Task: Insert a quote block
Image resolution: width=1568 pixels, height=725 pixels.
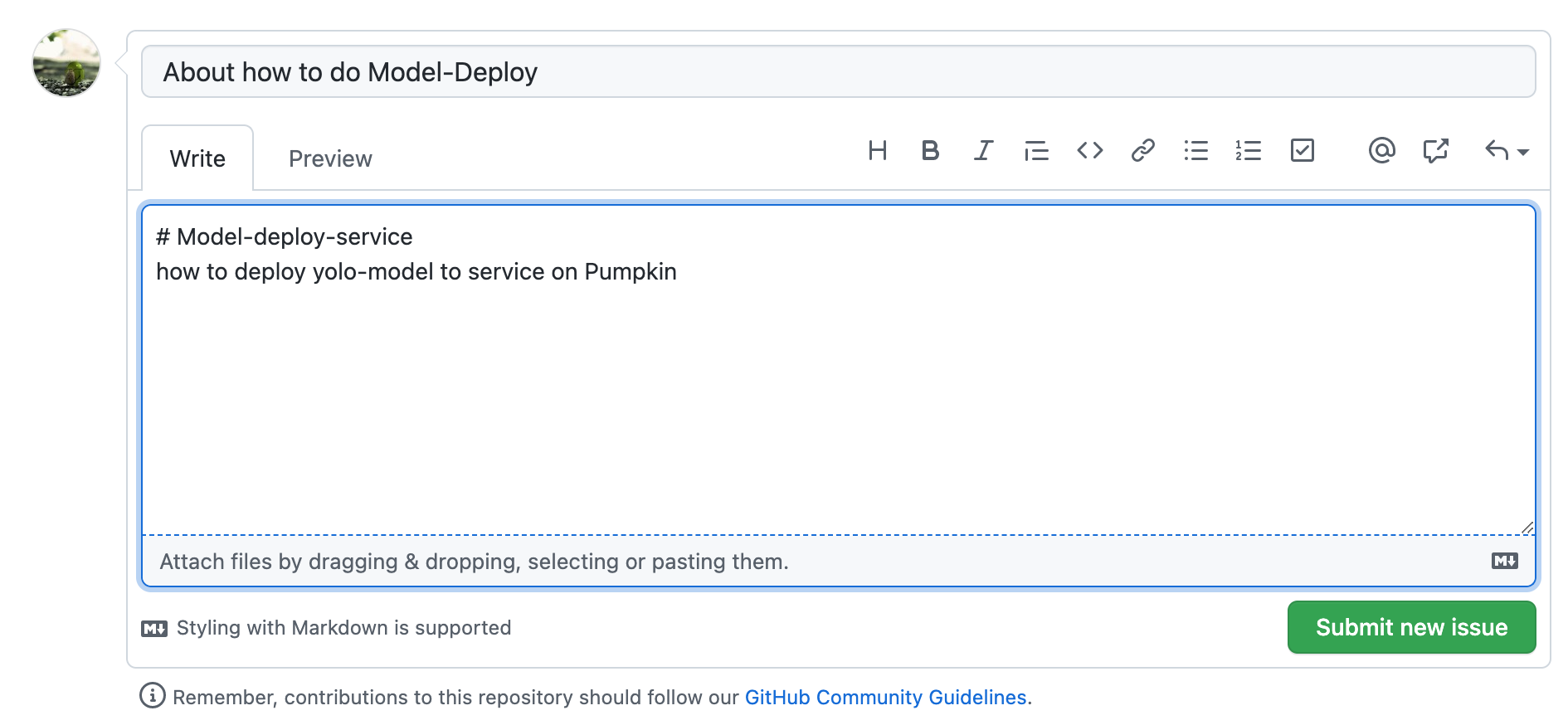Action: 1036,150
